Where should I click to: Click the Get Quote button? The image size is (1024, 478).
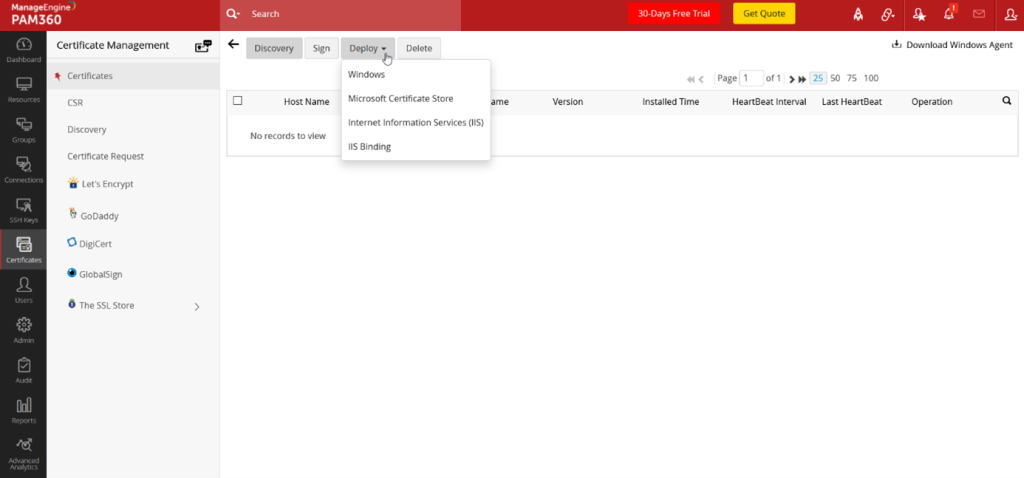(764, 14)
